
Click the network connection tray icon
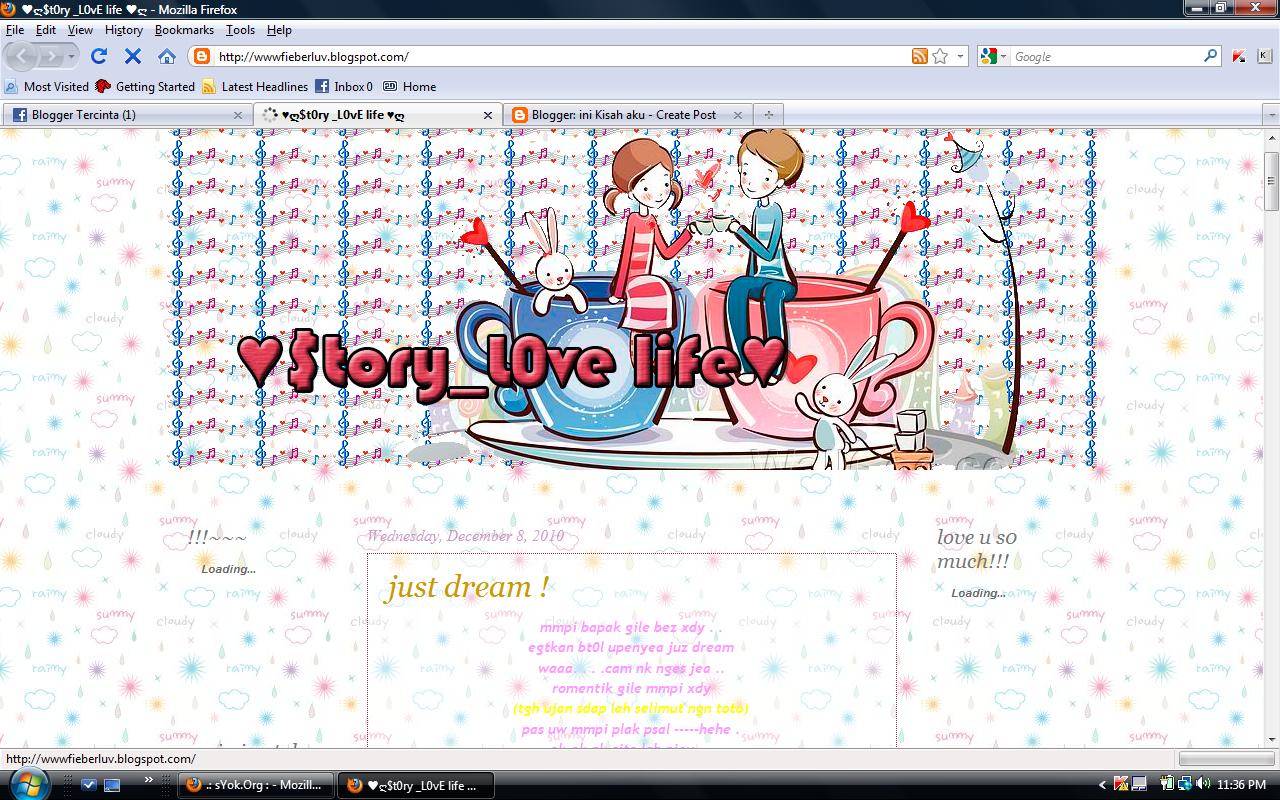[x=1185, y=785]
